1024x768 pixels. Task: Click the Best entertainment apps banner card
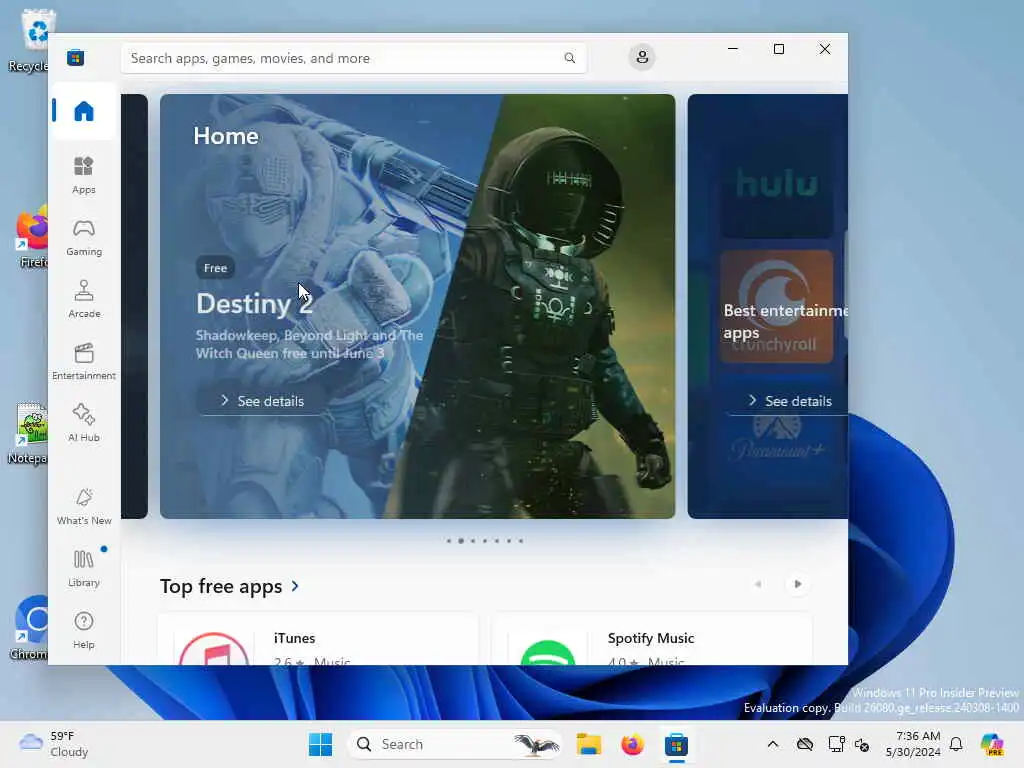point(767,306)
